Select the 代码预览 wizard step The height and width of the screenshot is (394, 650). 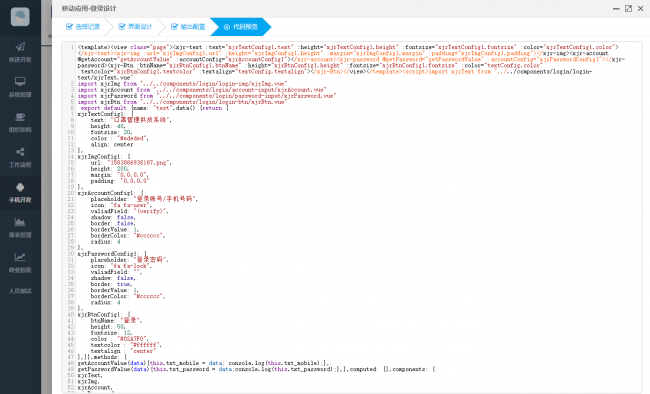tap(241, 27)
